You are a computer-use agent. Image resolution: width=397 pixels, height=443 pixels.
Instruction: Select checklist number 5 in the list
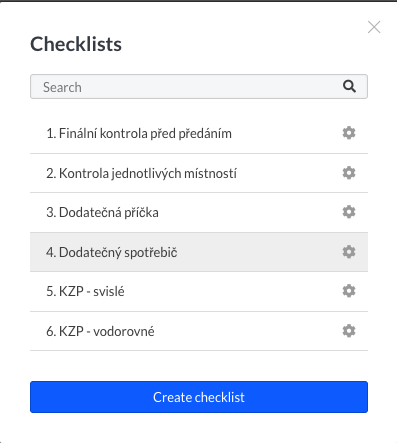click(199, 292)
